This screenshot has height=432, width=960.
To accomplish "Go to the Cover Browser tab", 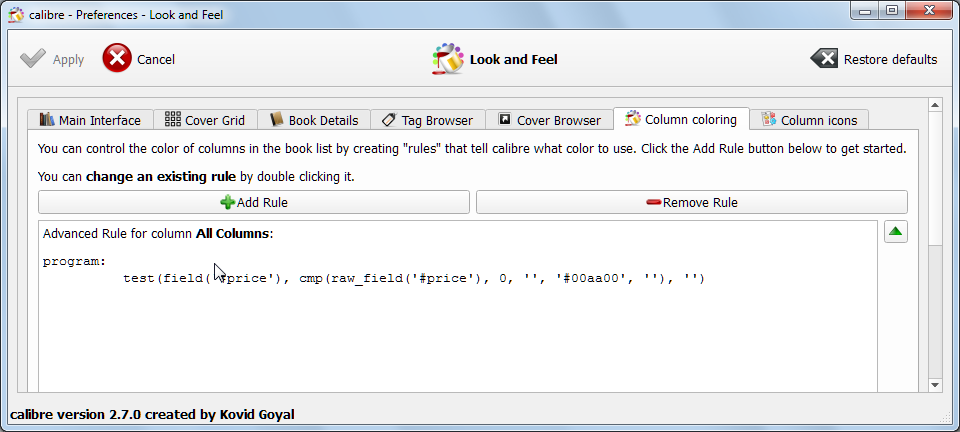I will [550, 120].
